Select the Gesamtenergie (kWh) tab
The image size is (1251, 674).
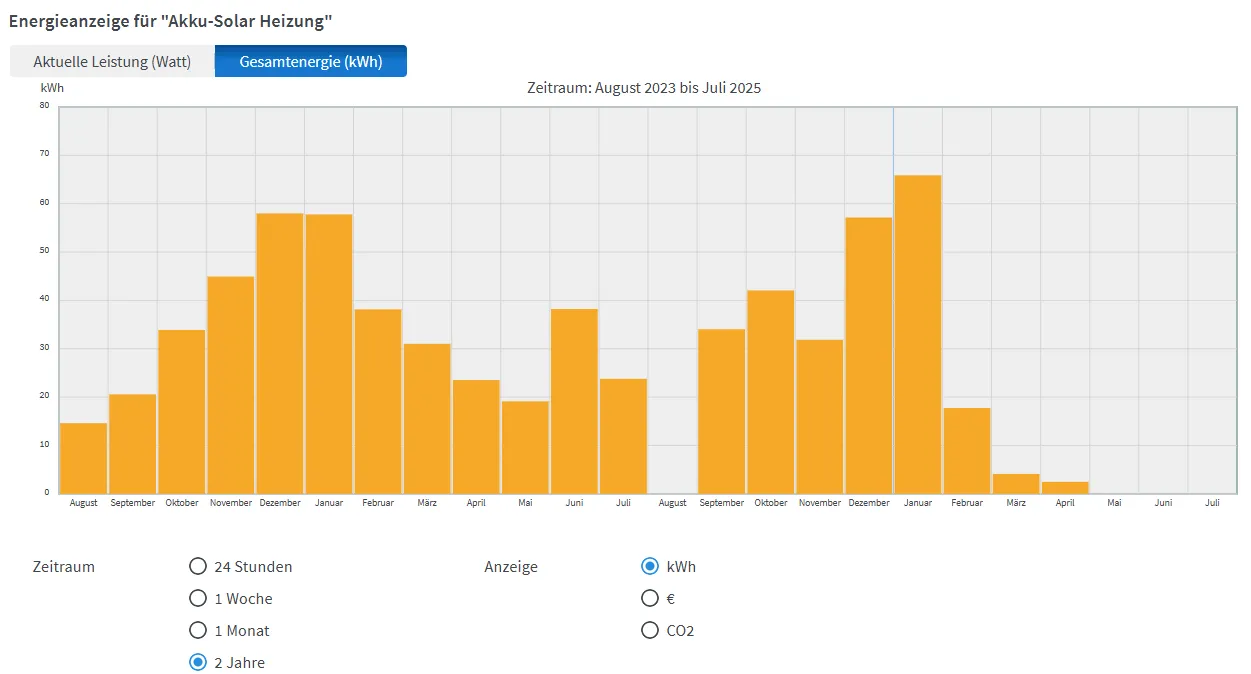310,61
